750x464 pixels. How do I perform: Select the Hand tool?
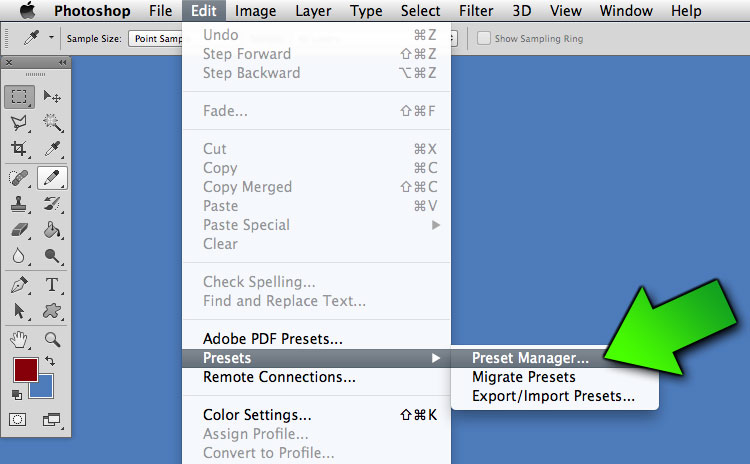(x=19, y=340)
